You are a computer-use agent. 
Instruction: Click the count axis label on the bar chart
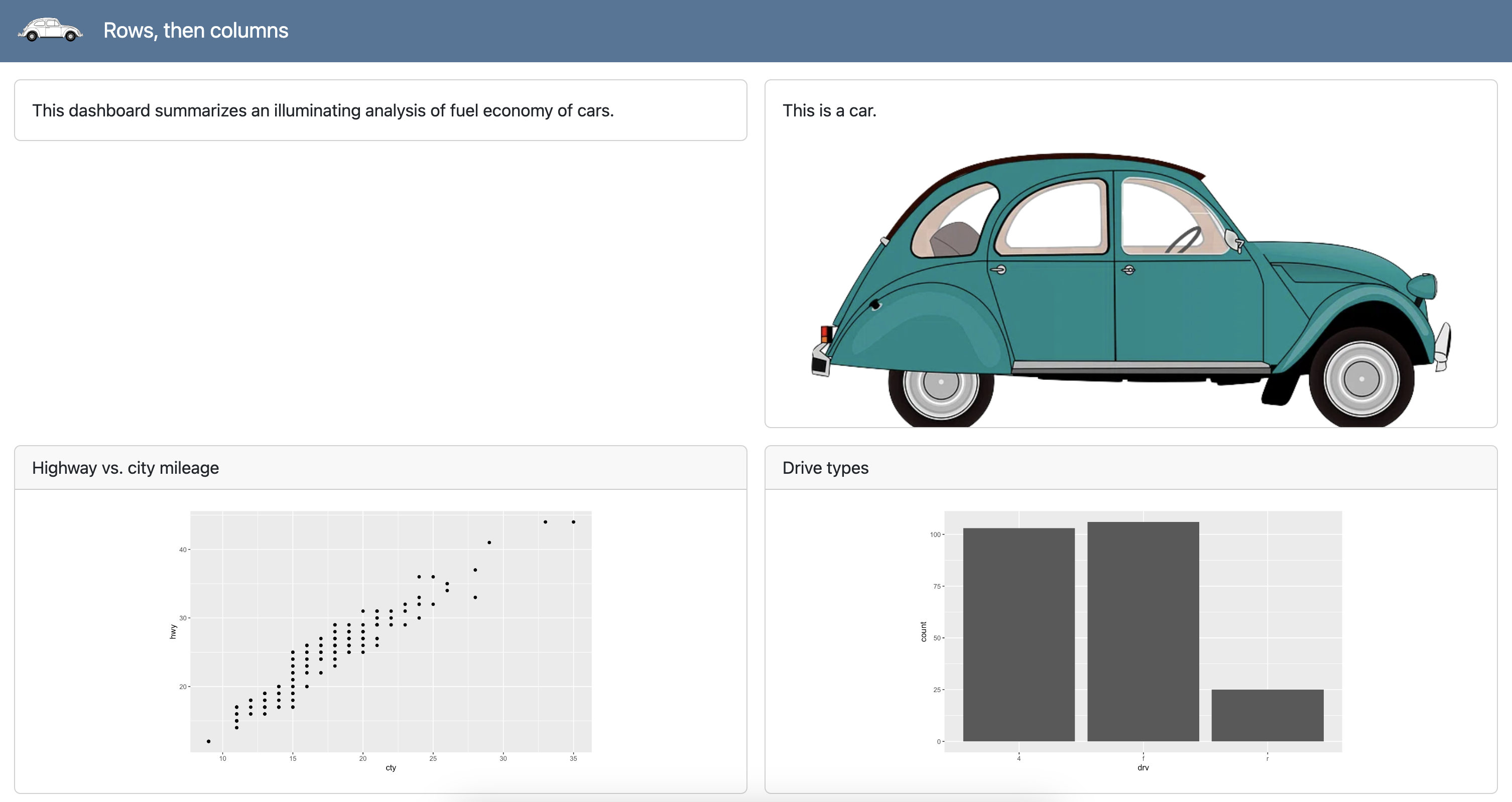coord(923,631)
